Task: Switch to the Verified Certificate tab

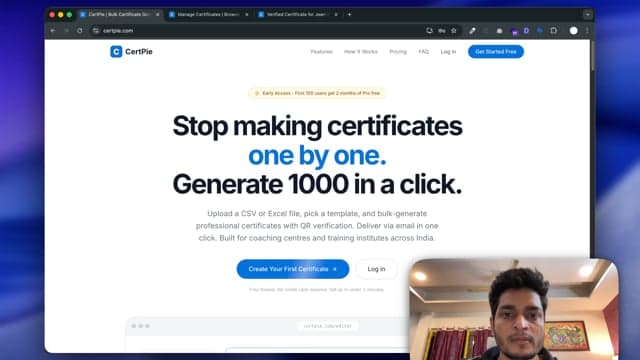Action: point(298,14)
